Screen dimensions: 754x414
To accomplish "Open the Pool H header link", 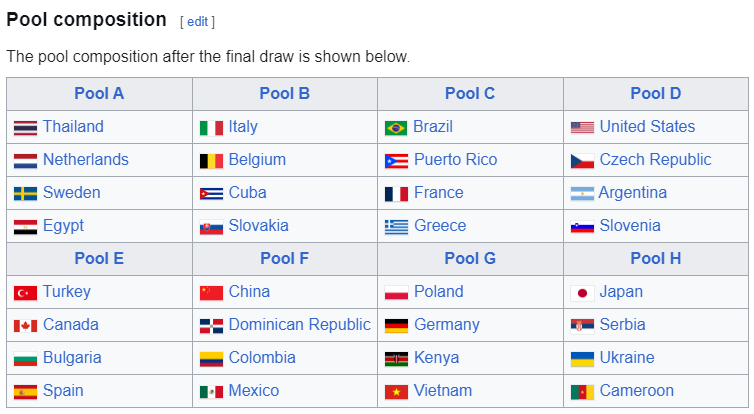I will (655, 258).
